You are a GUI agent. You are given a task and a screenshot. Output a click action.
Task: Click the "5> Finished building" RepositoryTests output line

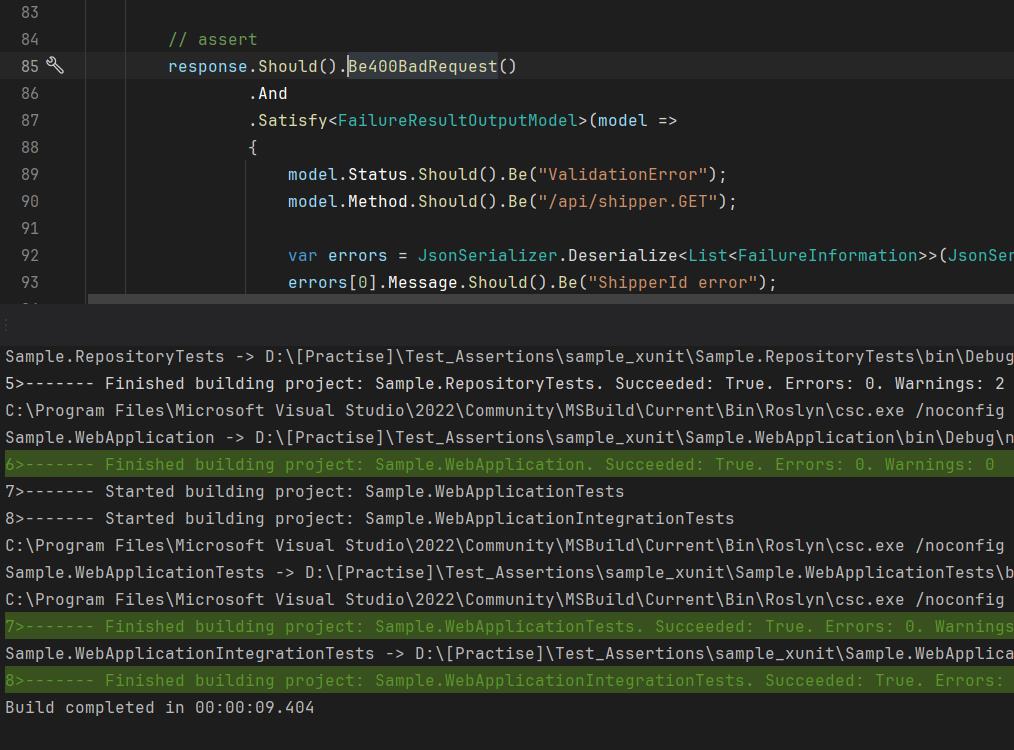click(x=500, y=383)
